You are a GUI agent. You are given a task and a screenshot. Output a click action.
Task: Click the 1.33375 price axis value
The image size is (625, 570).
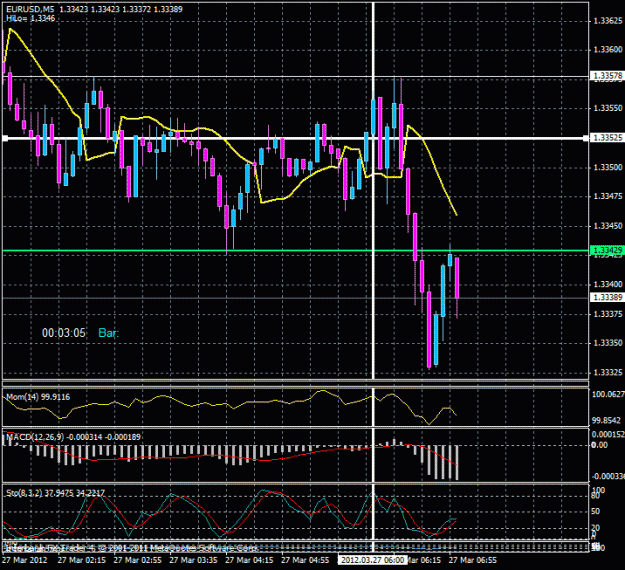click(608, 314)
